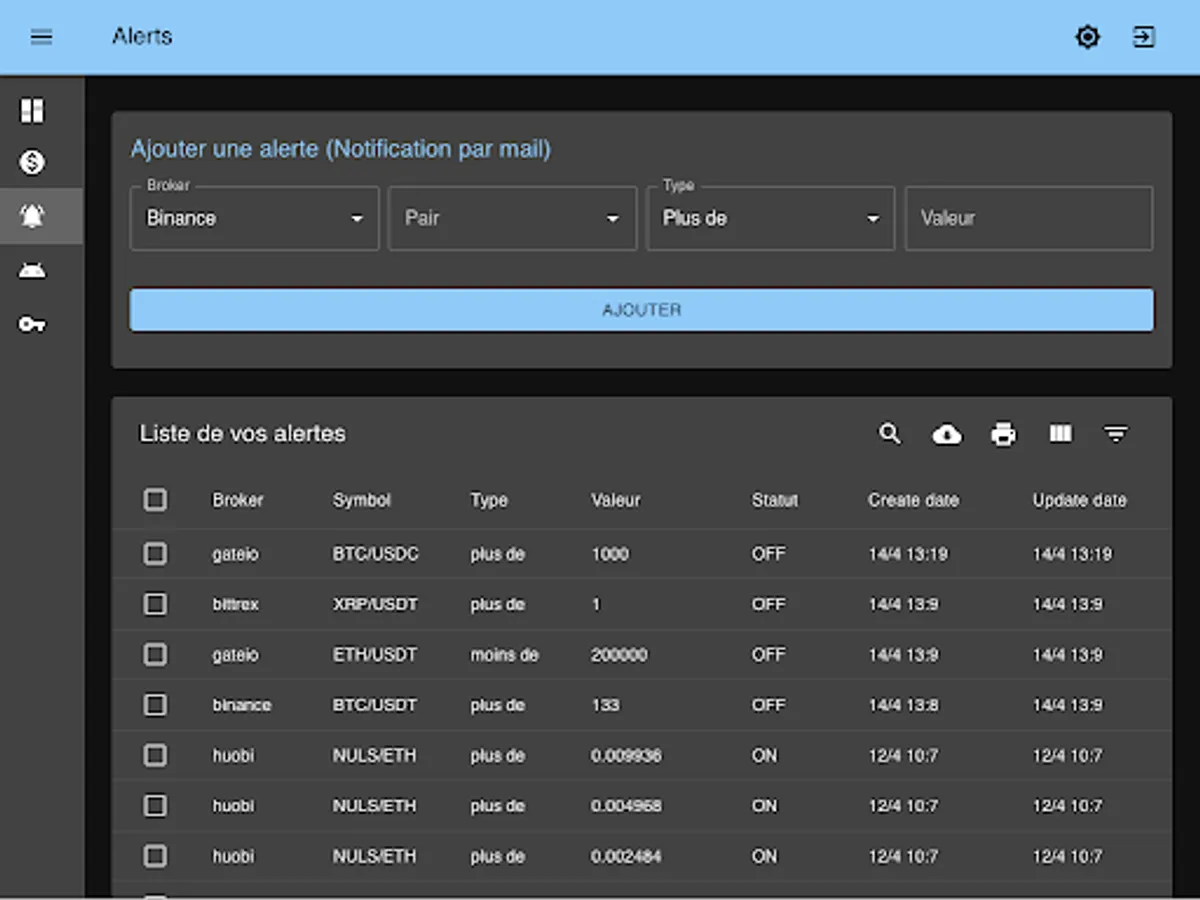Open the Android bot sidebar icon
Viewport: 1200px width, 900px height.
point(32,270)
